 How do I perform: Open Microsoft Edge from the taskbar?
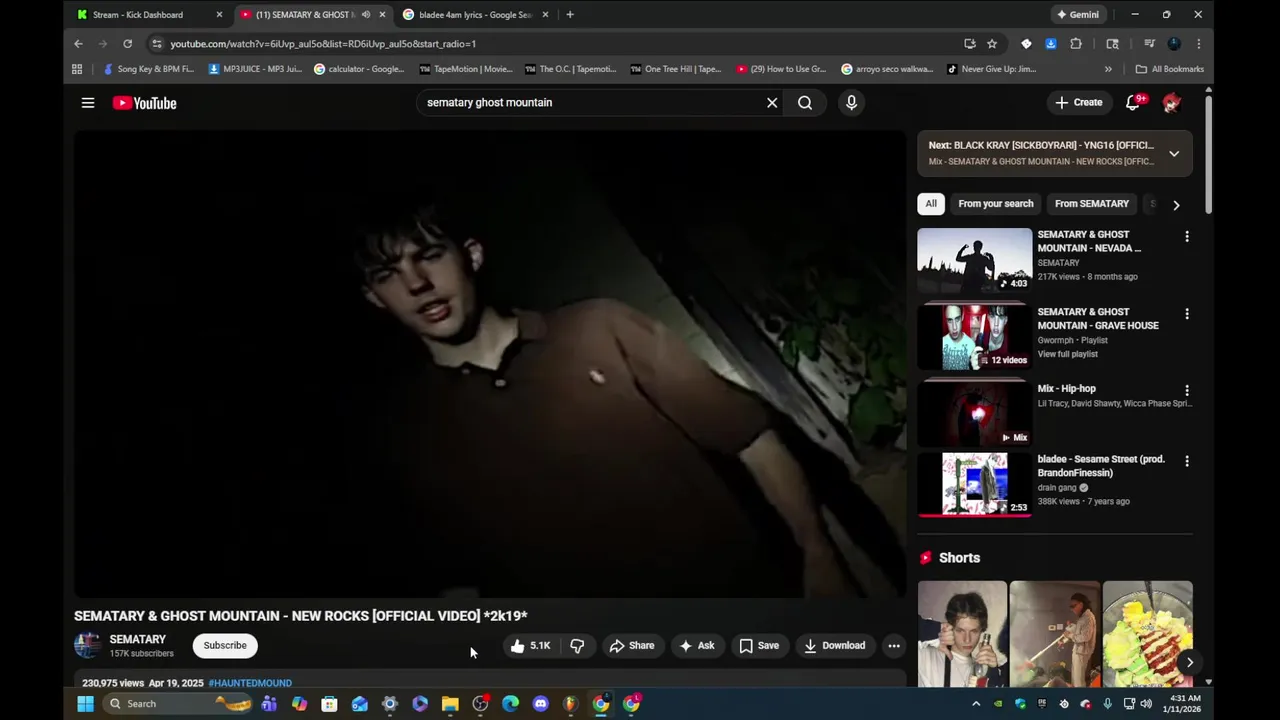(x=511, y=704)
